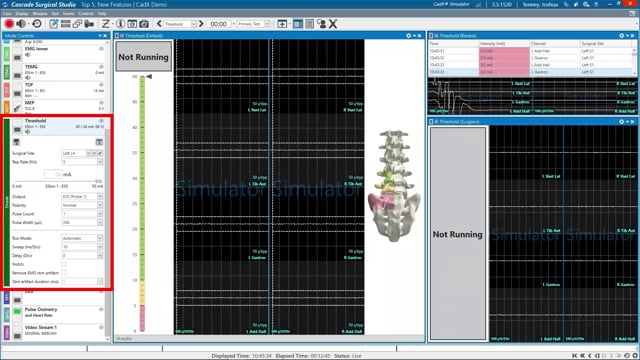
Task: Click the search users icon in title bar
Action: pos(586,4)
